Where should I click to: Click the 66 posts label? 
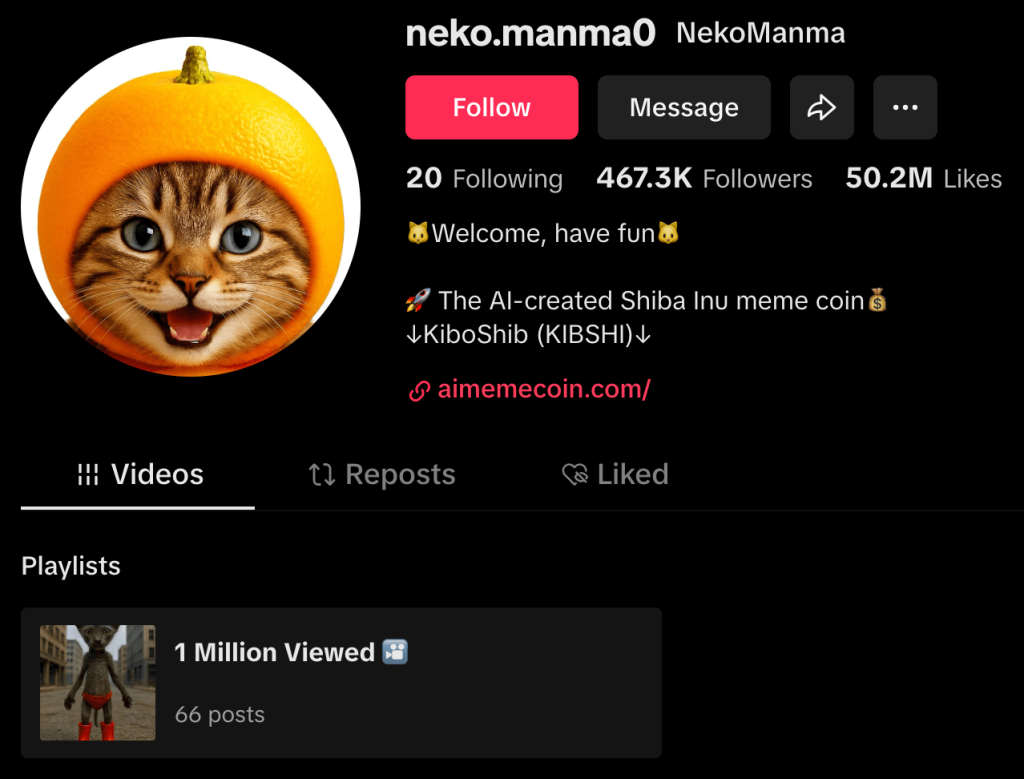[x=220, y=715]
